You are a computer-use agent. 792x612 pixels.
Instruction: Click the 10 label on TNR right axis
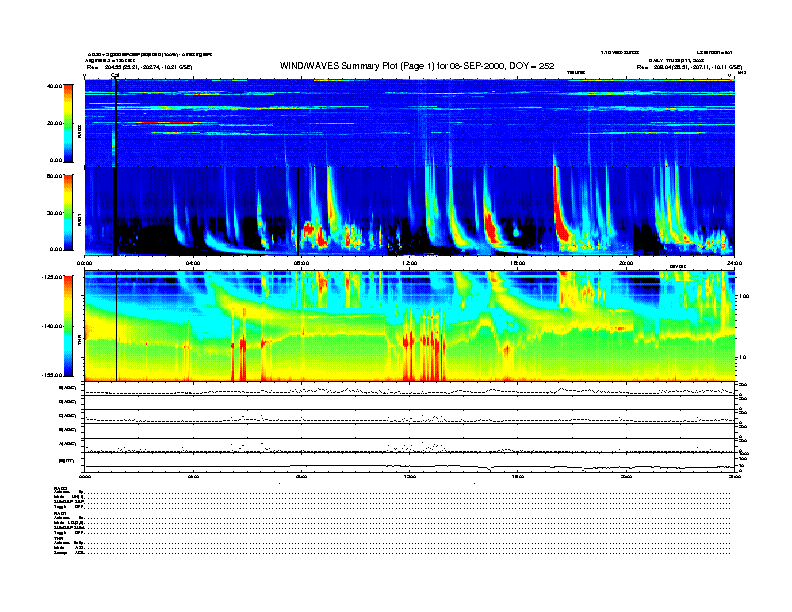742,358
